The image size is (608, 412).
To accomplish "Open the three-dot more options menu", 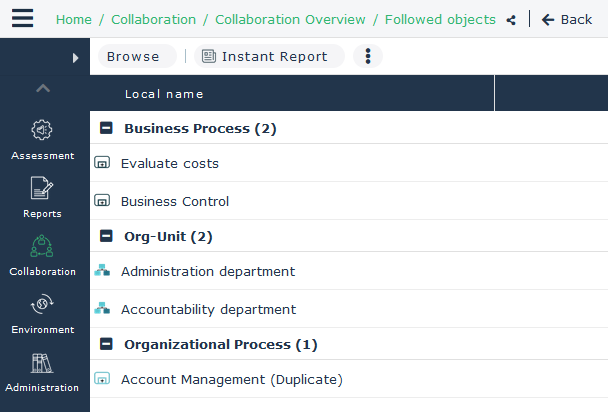I will click(x=368, y=57).
